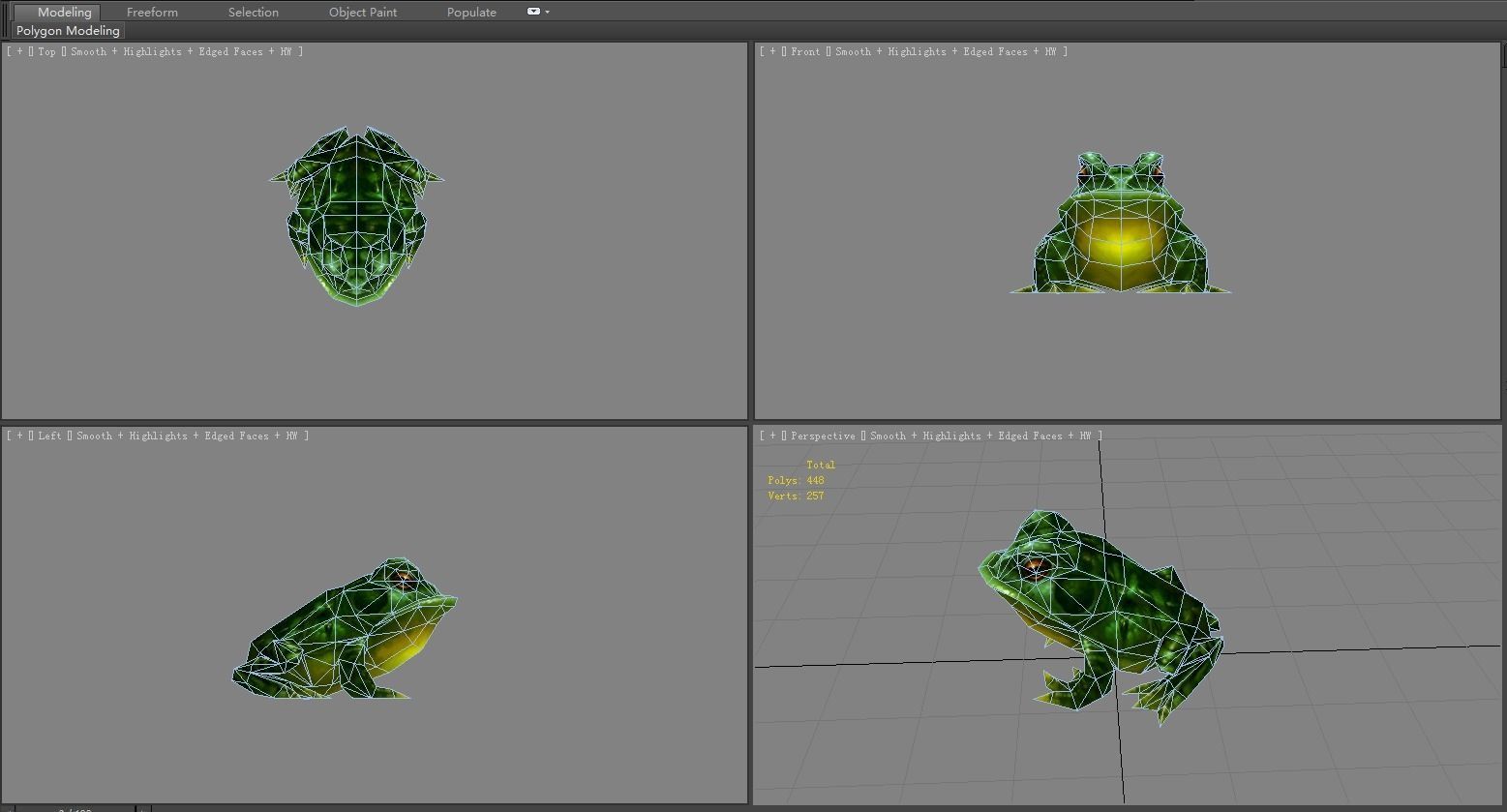Click the Perspective viewport name label
The image size is (1507, 812).
(x=823, y=436)
